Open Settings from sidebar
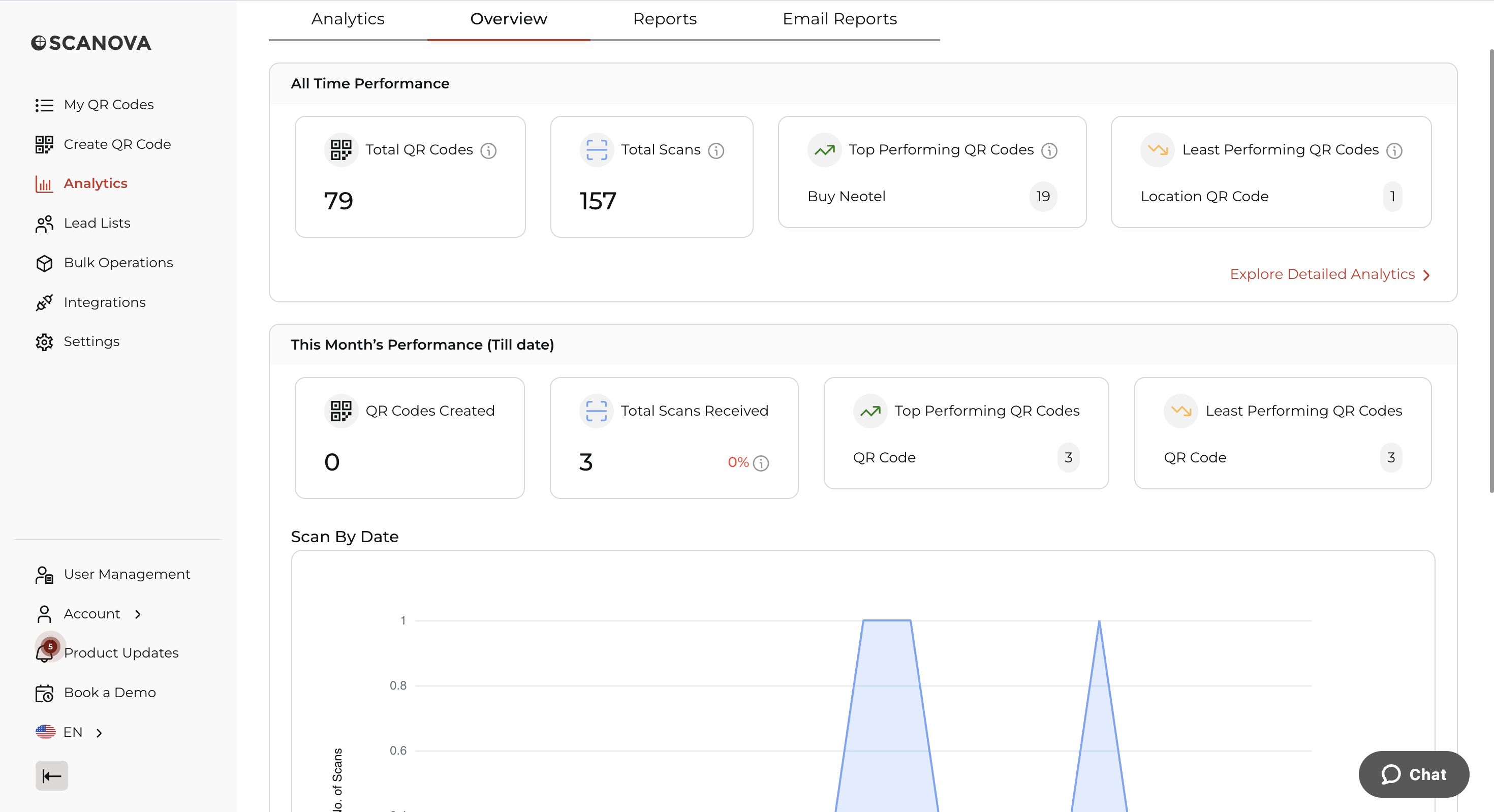Screen dimensions: 1494x812 tap(91, 341)
